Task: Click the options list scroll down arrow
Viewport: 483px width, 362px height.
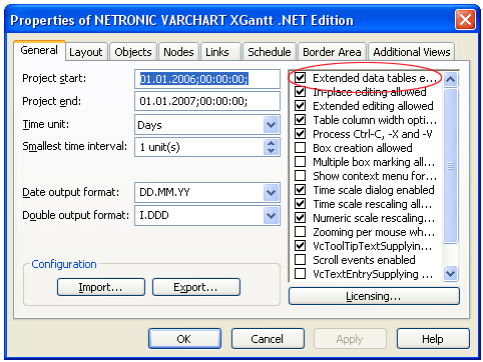Action: (450, 274)
